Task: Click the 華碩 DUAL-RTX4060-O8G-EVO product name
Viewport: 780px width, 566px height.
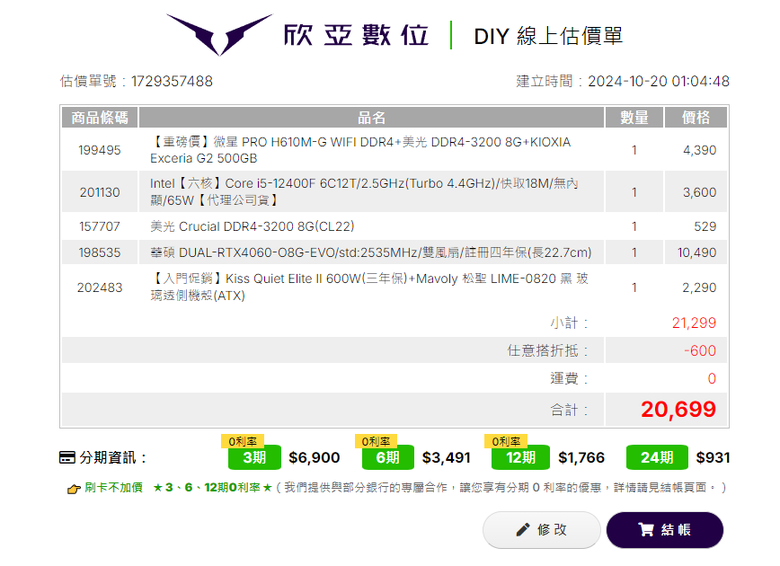Action: pos(371,253)
